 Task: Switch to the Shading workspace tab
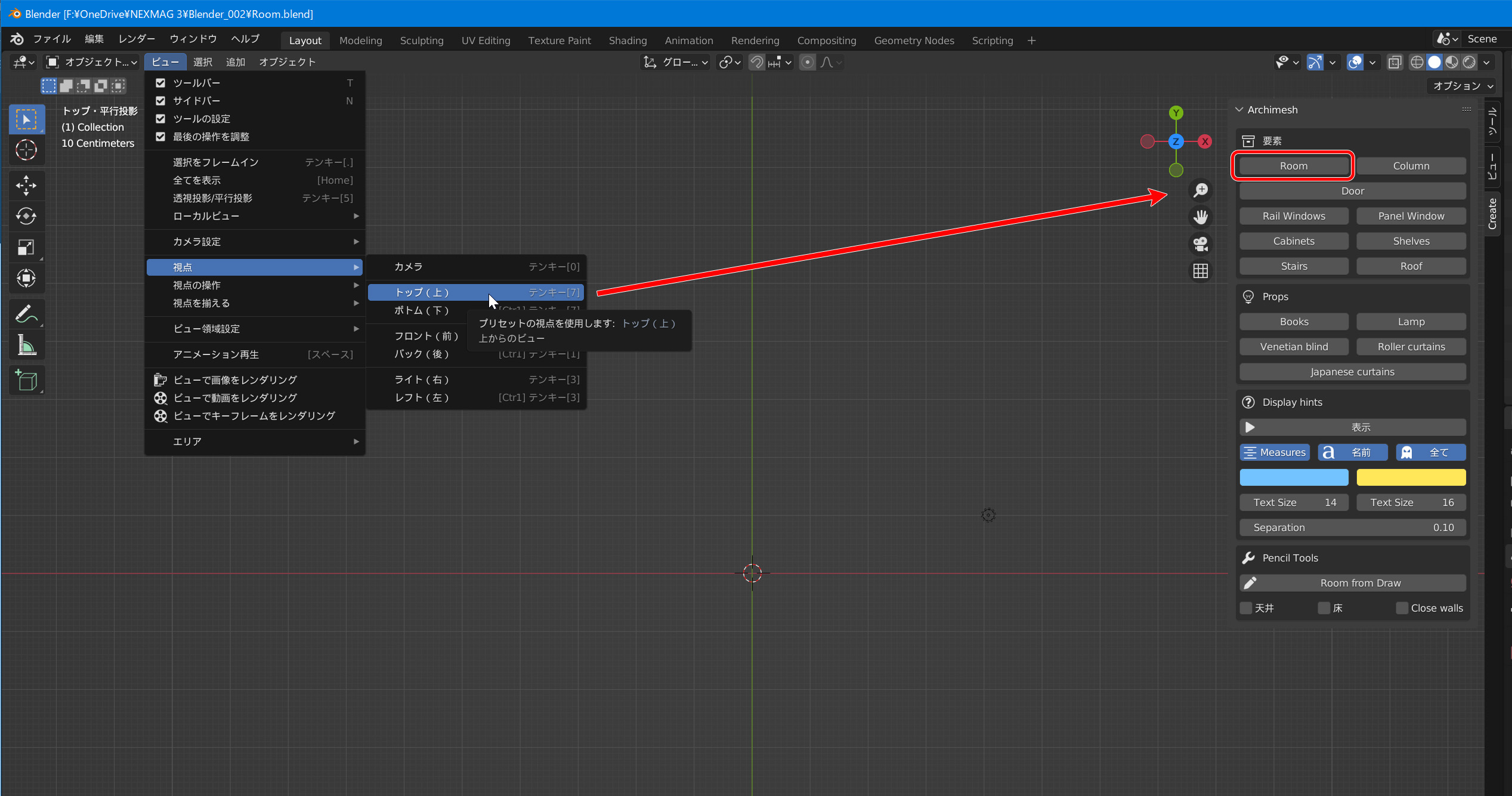click(x=627, y=41)
